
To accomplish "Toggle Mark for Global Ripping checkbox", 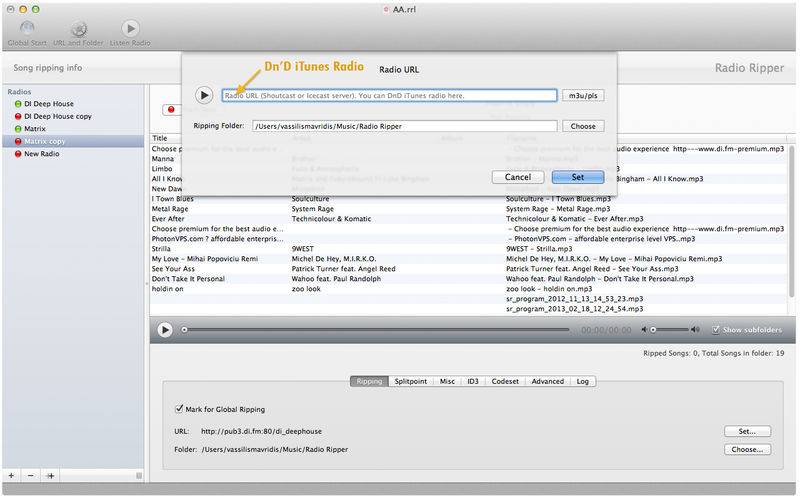I will 179,409.
